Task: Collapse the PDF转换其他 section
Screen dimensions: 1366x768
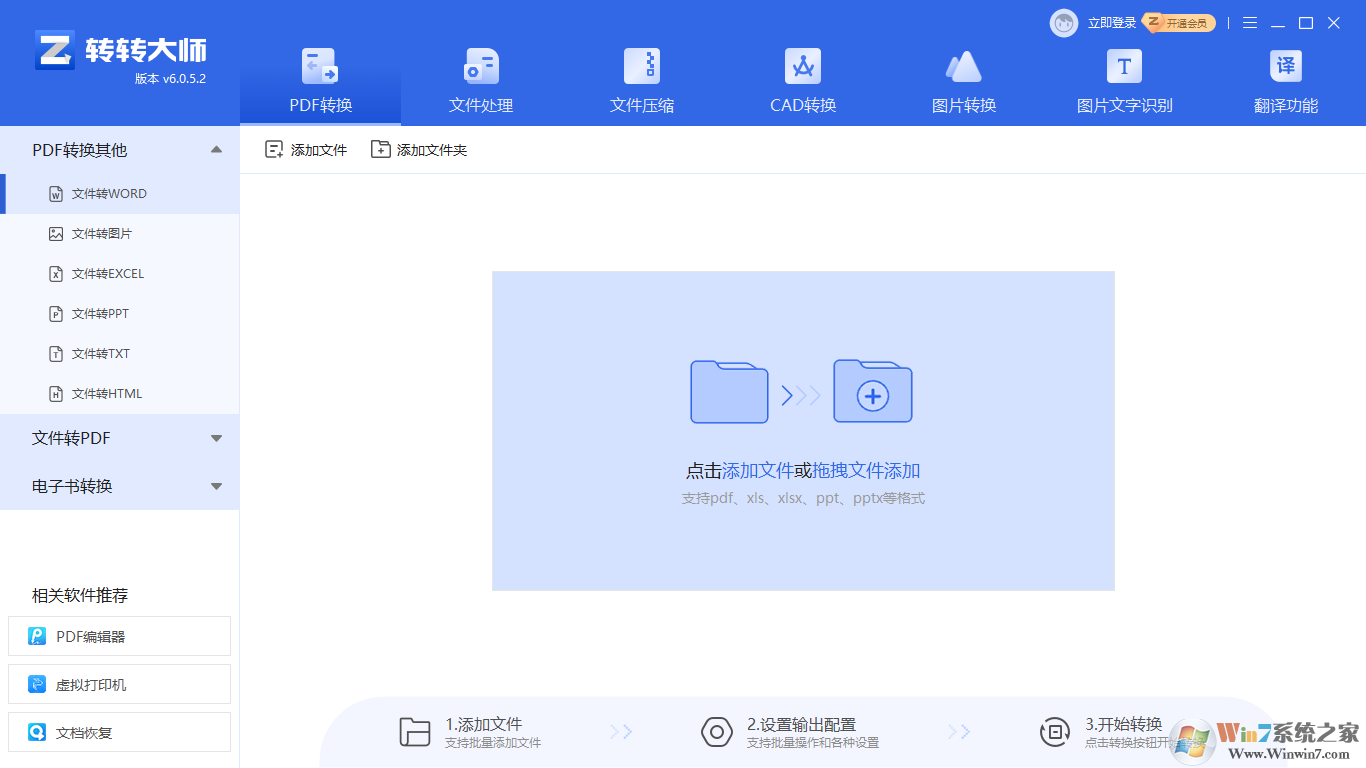Action: [x=120, y=150]
